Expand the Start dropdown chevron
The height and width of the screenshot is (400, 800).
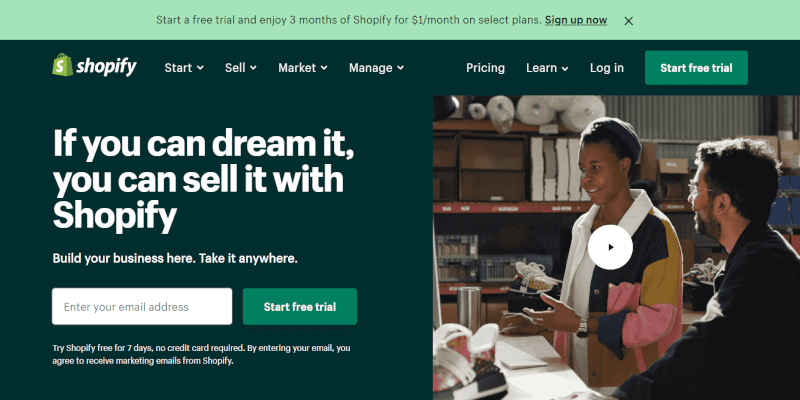pyautogui.click(x=201, y=68)
